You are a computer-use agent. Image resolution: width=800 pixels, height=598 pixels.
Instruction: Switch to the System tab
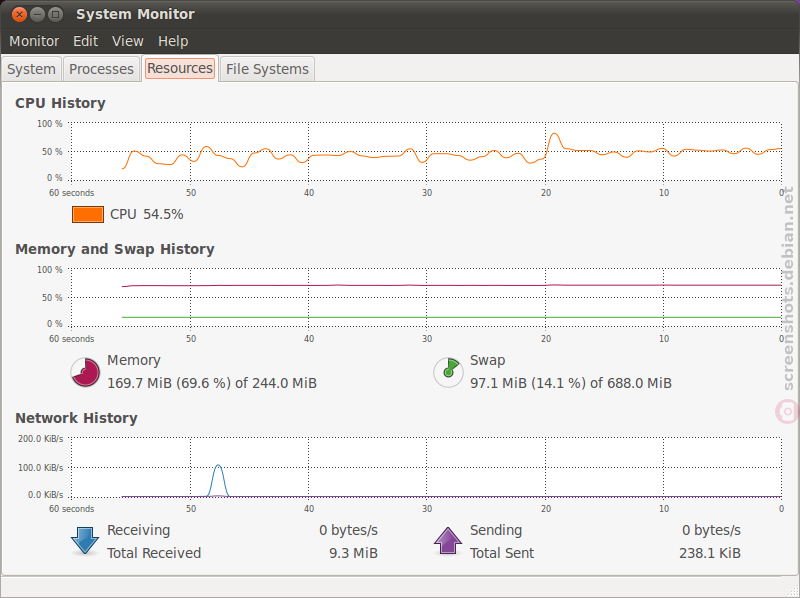[32, 69]
